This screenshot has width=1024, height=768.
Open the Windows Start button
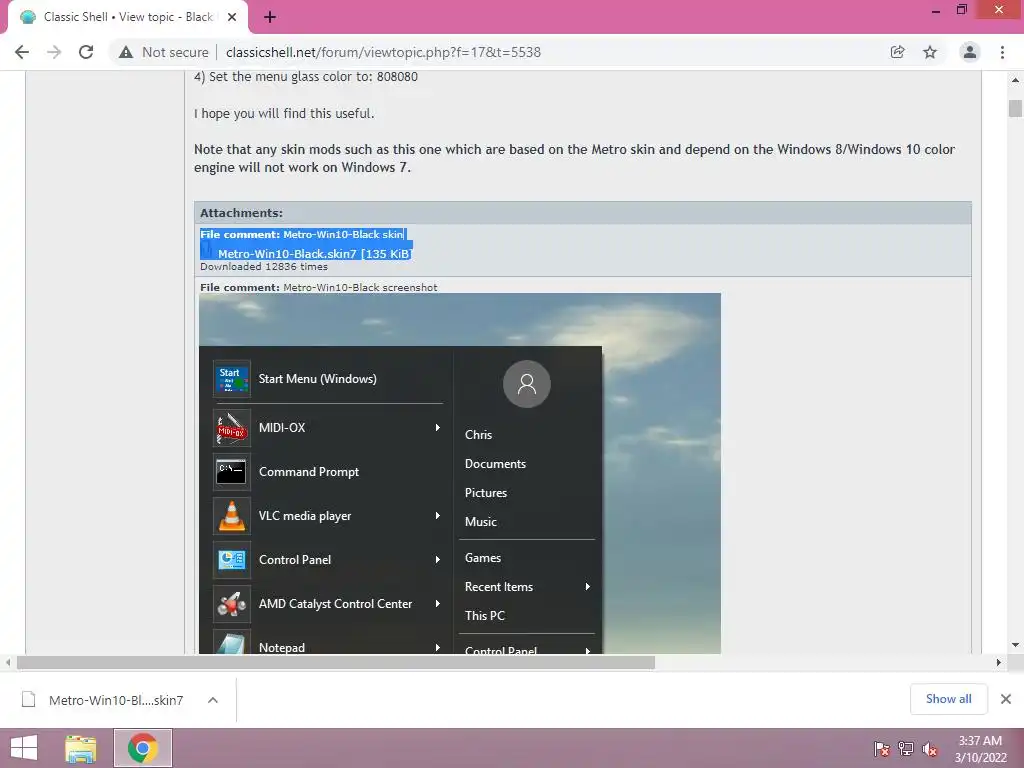[24, 748]
